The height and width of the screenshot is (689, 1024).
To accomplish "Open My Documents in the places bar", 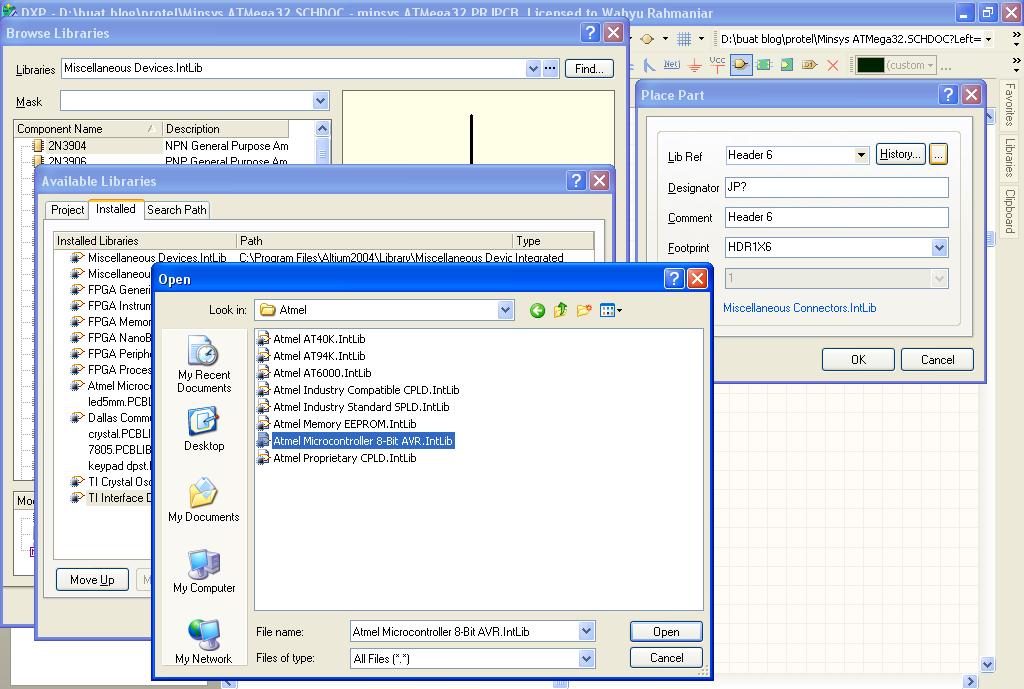I will 204,500.
